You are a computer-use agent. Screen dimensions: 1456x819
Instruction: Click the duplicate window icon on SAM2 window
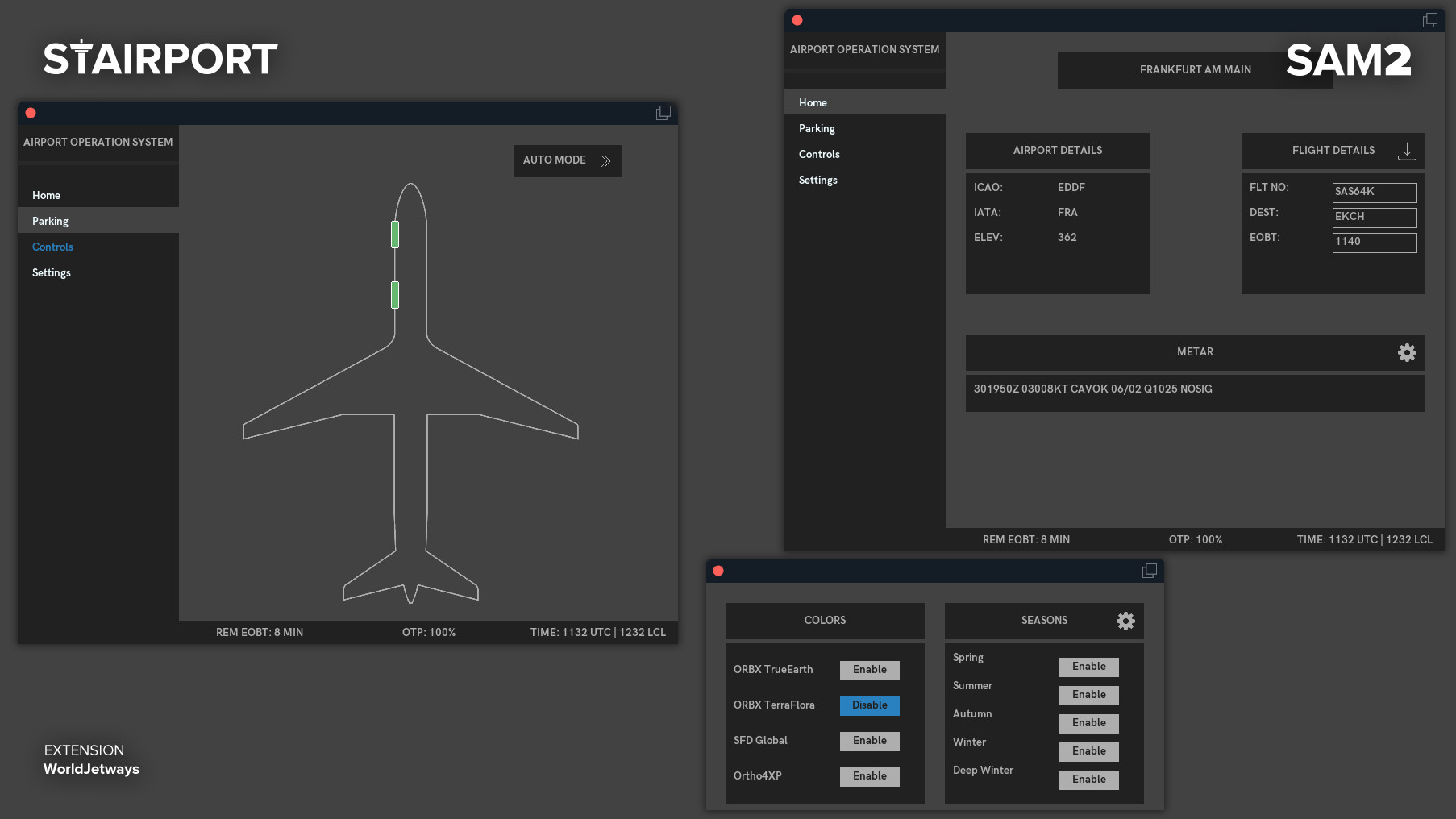pos(1430,19)
